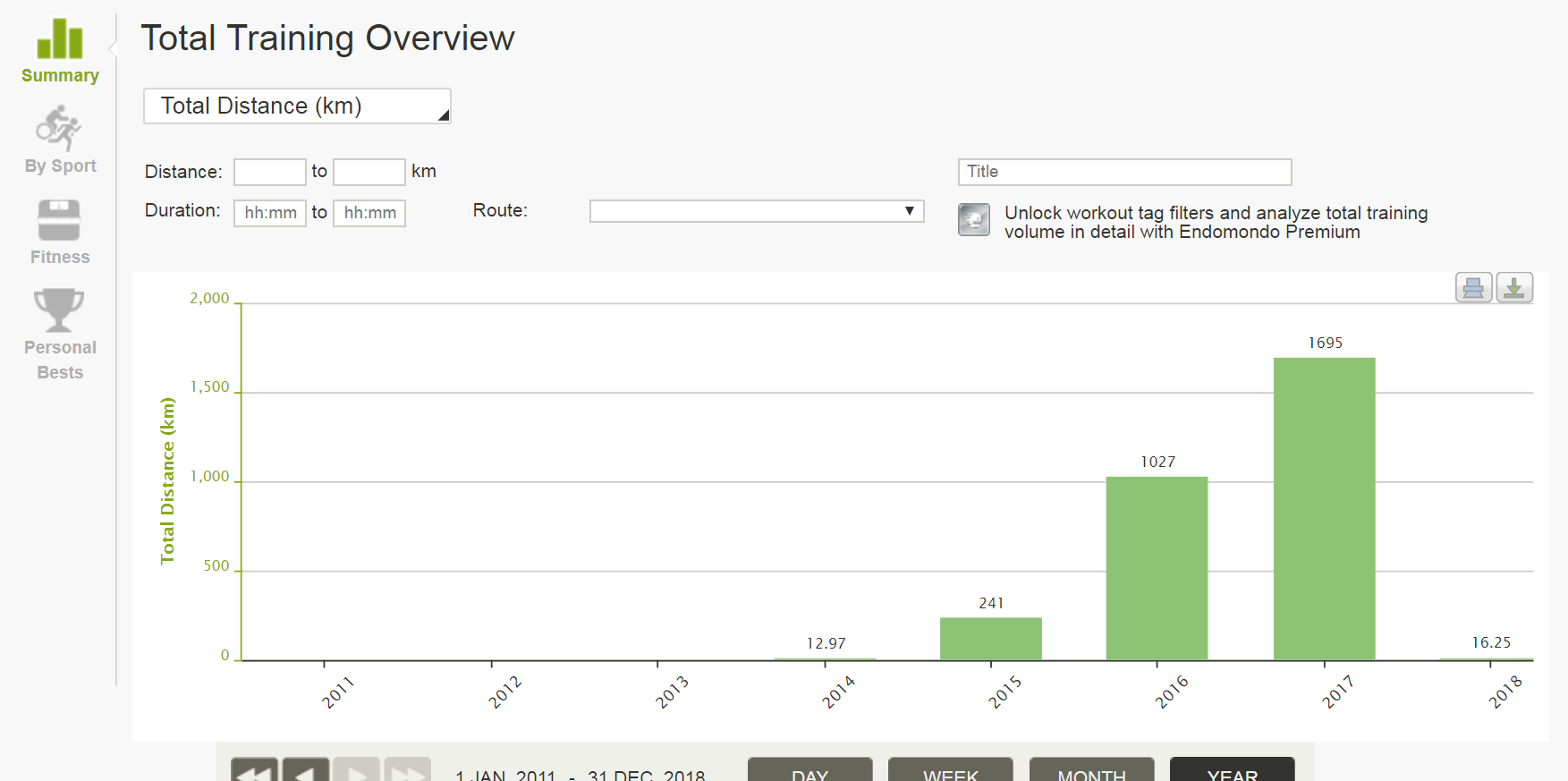Click the 12.97 value for 2014
1568x781 pixels.
(x=826, y=643)
